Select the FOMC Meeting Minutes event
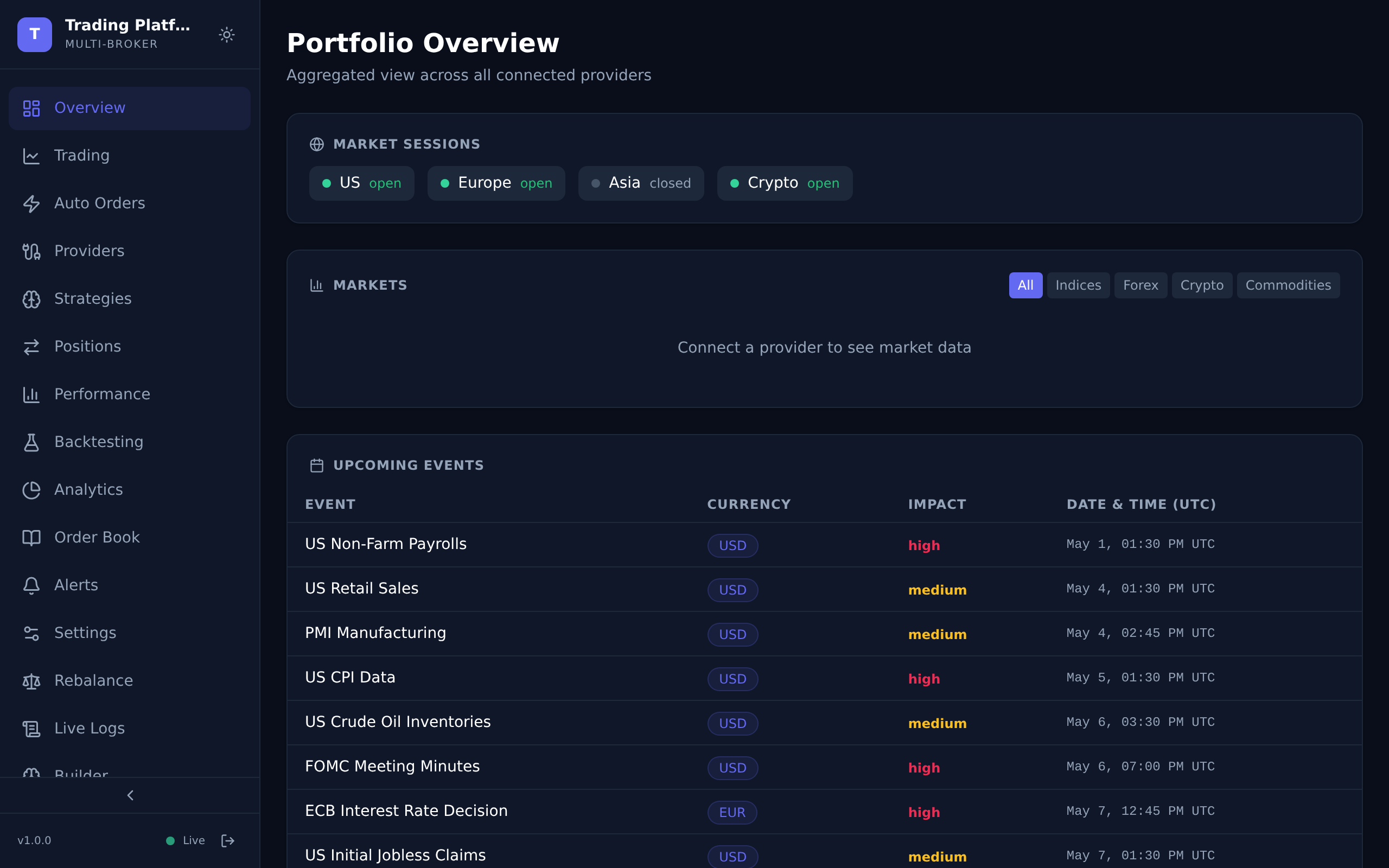The height and width of the screenshot is (868, 1389). click(392, 767)
